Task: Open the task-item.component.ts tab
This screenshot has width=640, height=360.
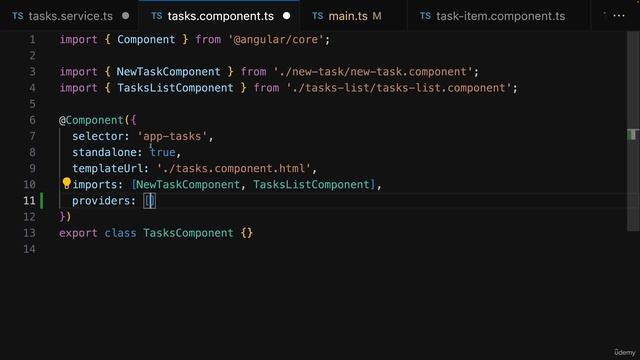Action: (x=499, y=16)
